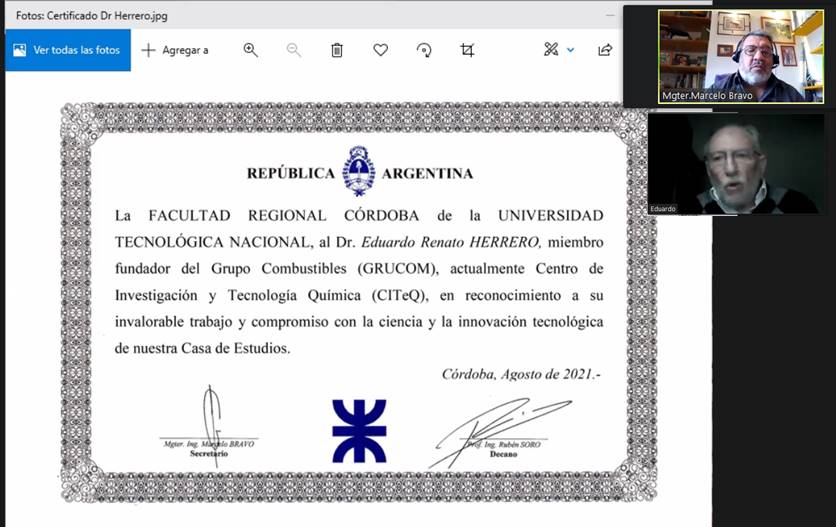Click the 'Mgter.Marcelo Bravo' name label
This screenshot has height=527, width=836.
coord(707,95)
